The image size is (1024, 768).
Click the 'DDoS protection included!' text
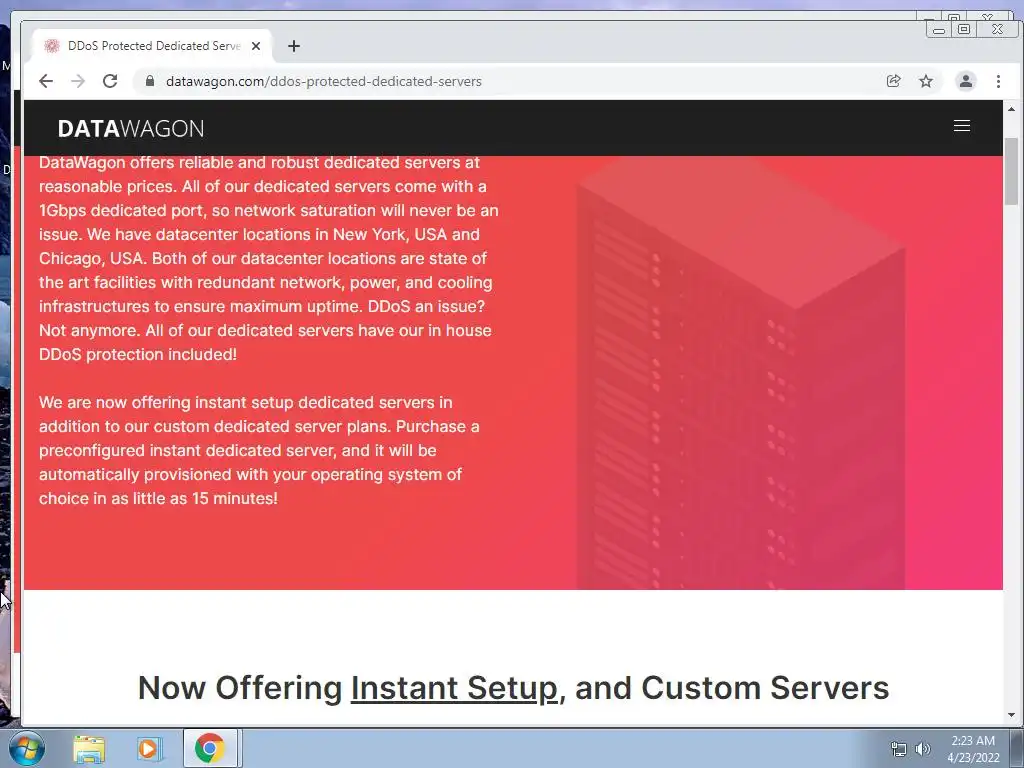pos(138,355)
